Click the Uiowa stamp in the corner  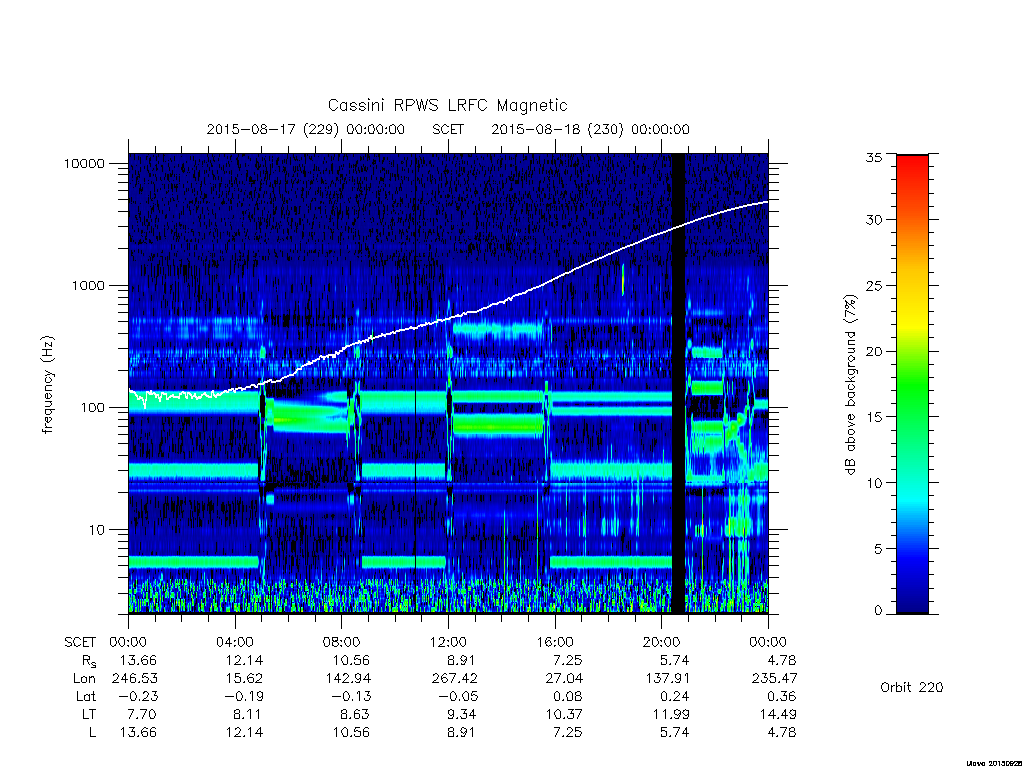click(993, 763)
